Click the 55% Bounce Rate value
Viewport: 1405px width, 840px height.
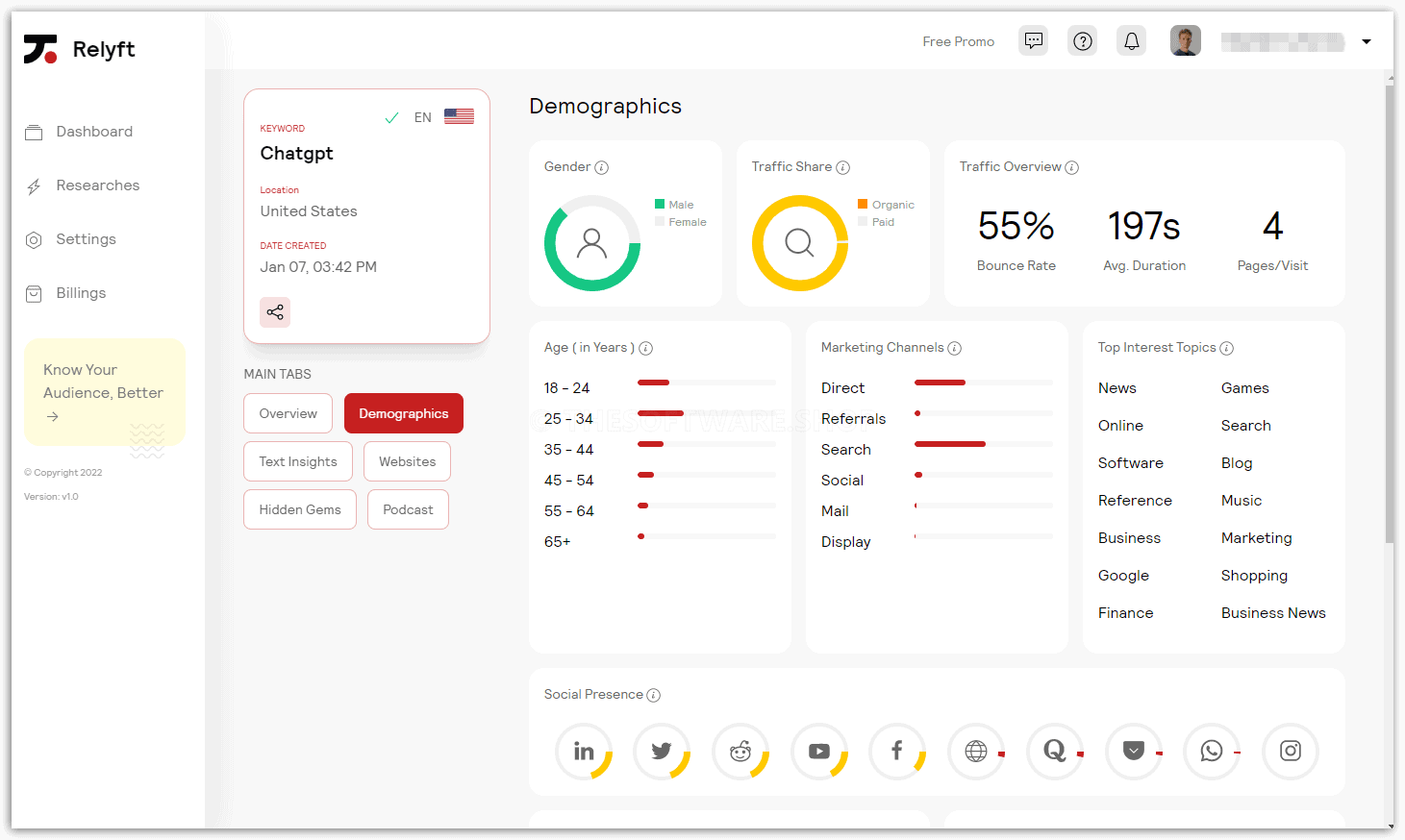pyautogui.click(x=1016, y=227)
